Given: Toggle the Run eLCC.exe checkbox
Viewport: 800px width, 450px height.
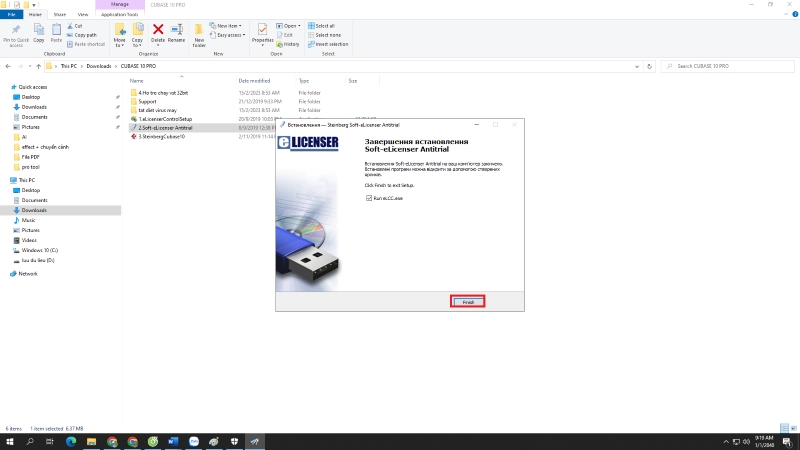Looking at the screenshot, I should 369,198.
